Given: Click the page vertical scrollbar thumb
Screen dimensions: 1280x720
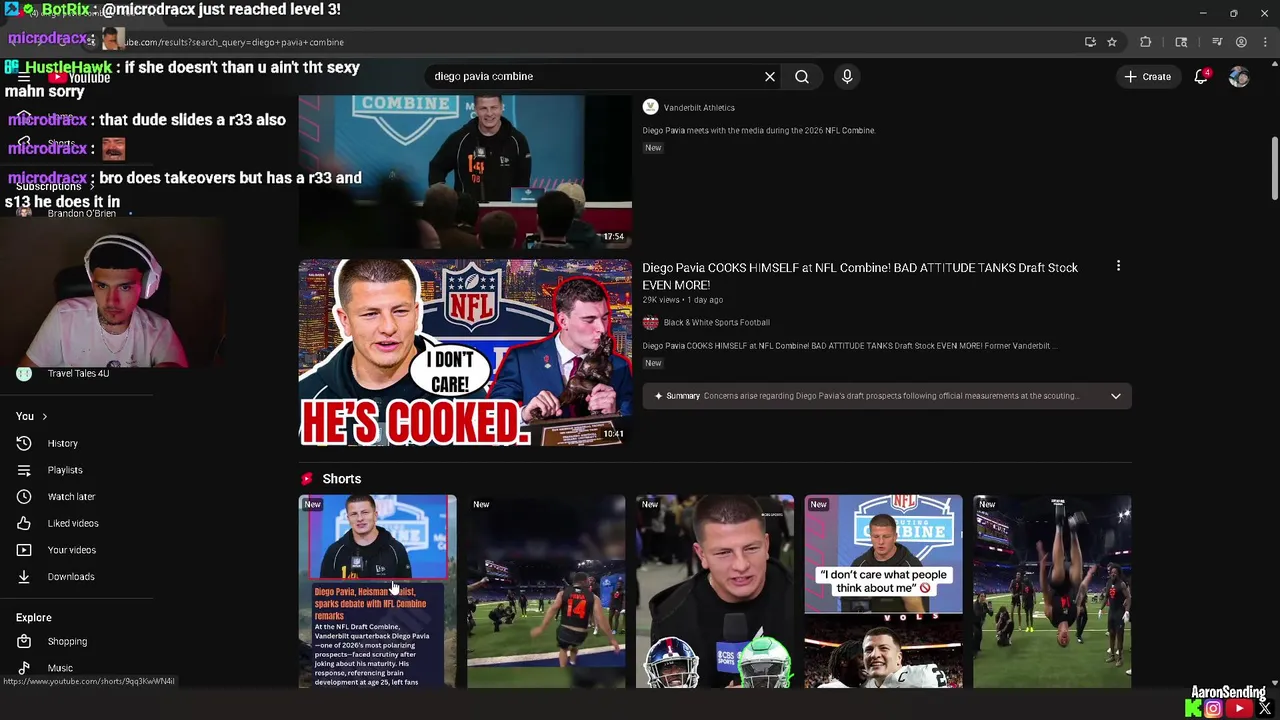Looking at the screenshot, I should [x=1274, y=168].
